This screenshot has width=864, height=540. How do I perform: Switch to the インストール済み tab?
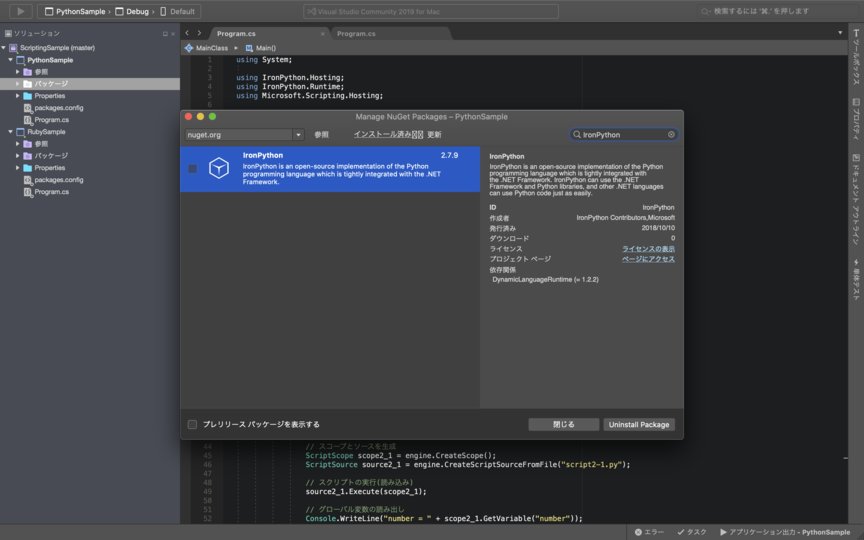pyautogui.click(x=388, y=134)
